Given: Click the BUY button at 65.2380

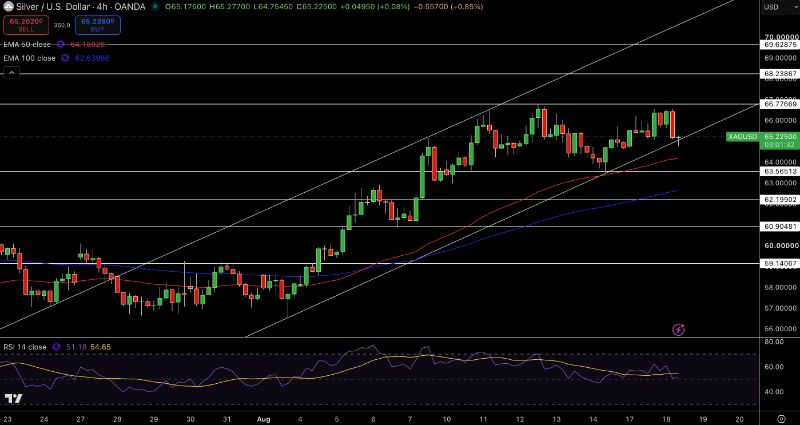Looking at the screenshot, I should coord(98,25).
